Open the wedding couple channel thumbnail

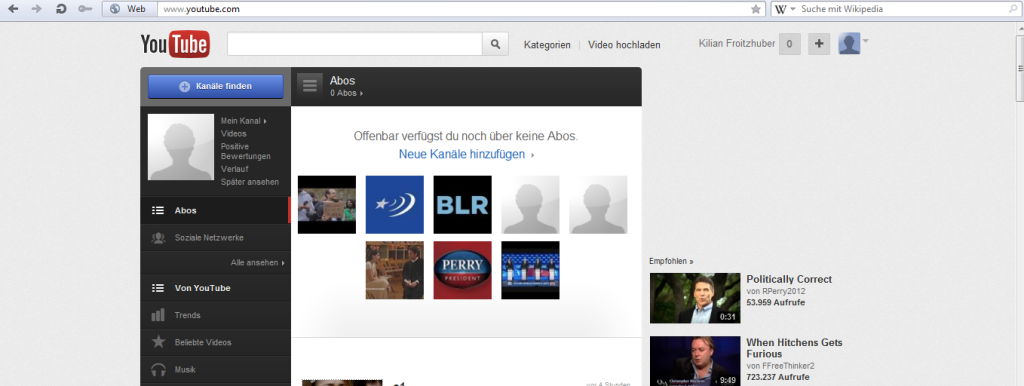coord(394,270)
